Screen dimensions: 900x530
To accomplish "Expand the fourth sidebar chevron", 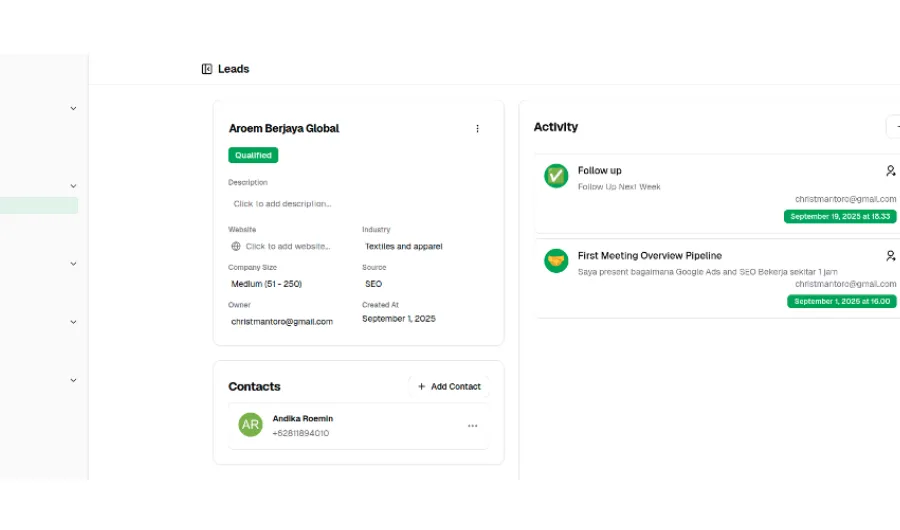I will coord(73,322).
